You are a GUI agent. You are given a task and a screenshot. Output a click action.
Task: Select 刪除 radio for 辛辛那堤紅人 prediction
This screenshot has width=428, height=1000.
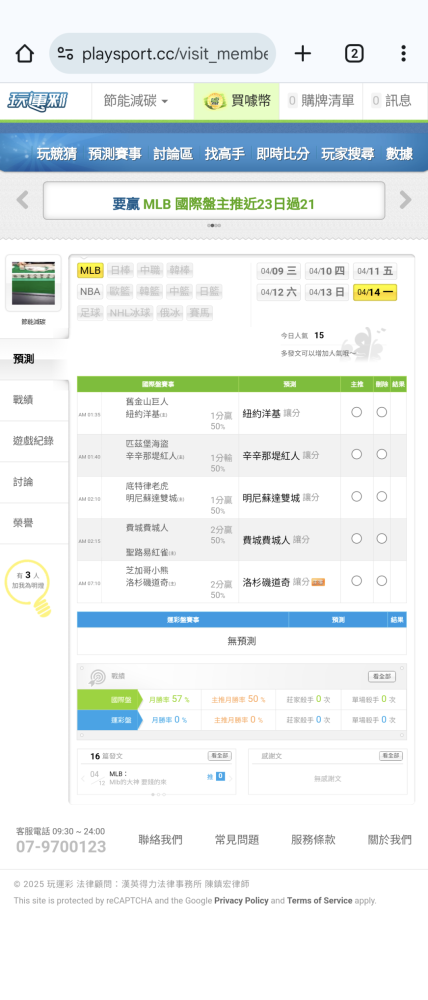(381, 454)
